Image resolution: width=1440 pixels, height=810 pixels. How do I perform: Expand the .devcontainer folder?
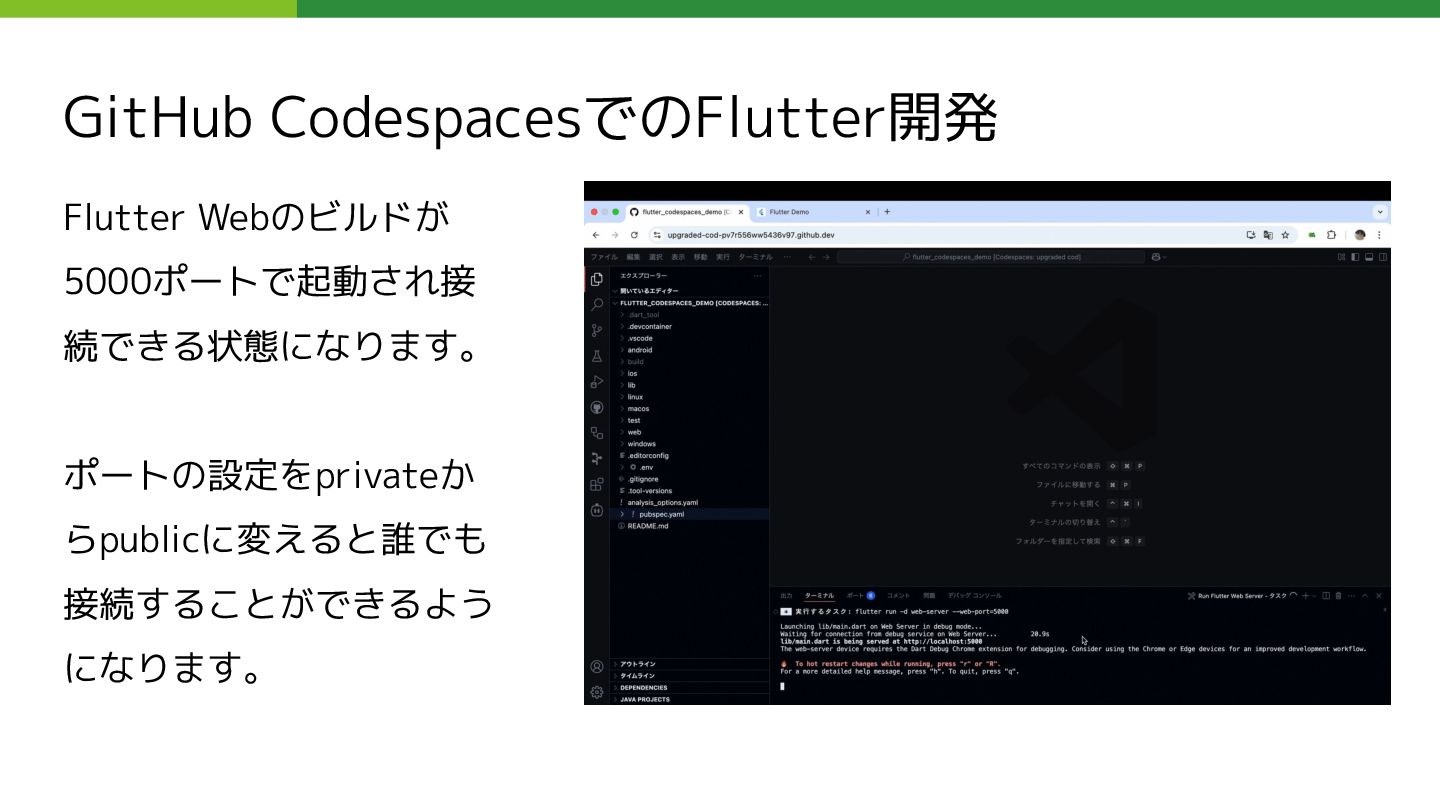pyautogui.click(x=690, y=326)
